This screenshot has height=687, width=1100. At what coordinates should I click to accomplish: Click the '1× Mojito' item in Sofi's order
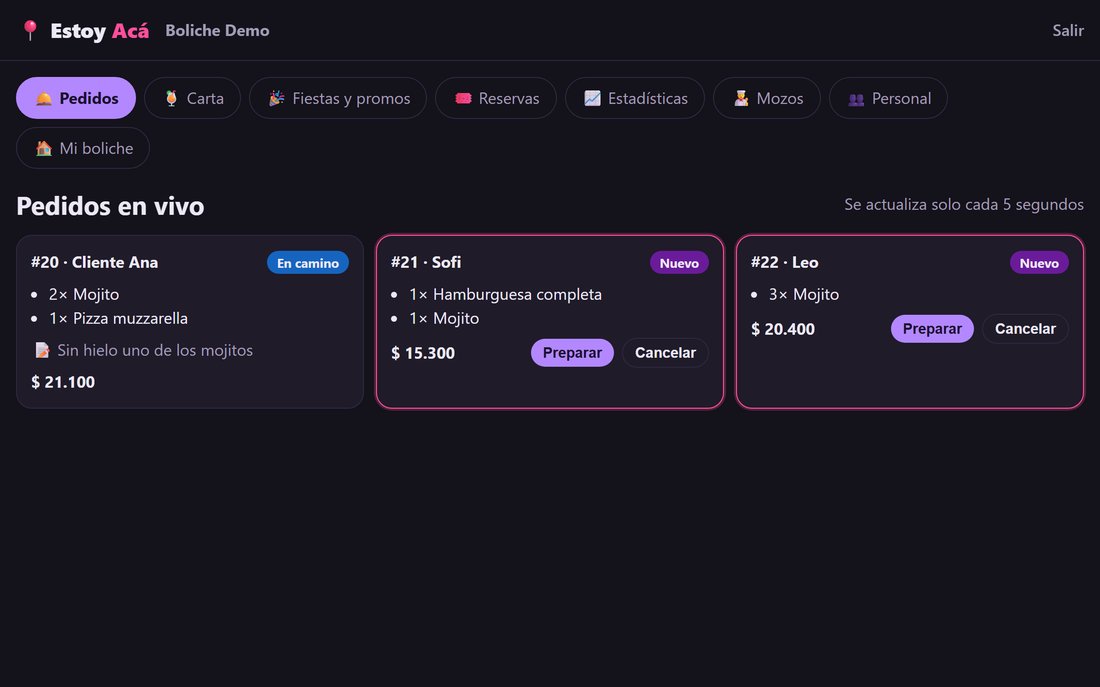[444, 318]
